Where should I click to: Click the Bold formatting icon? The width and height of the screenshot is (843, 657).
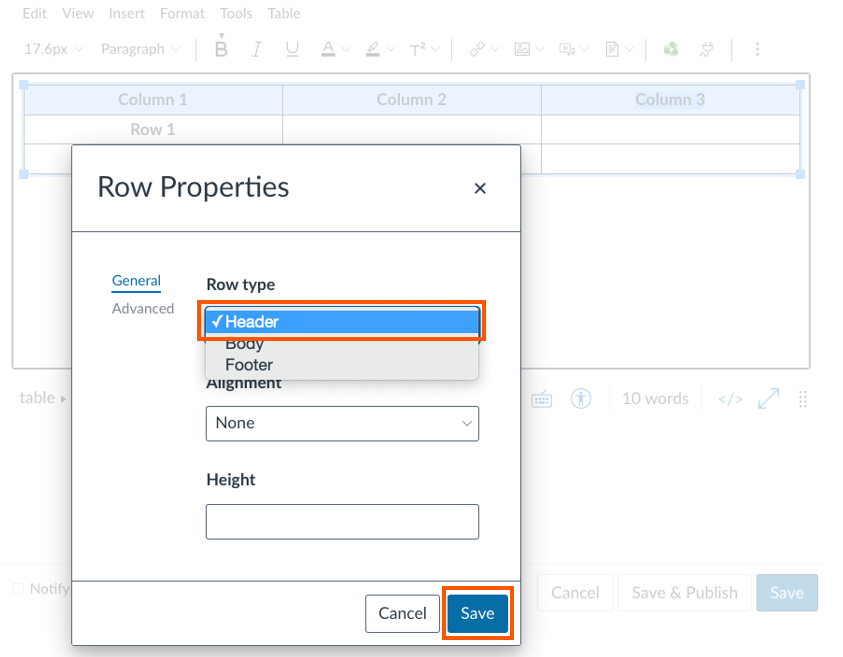[x=221, y=49]
